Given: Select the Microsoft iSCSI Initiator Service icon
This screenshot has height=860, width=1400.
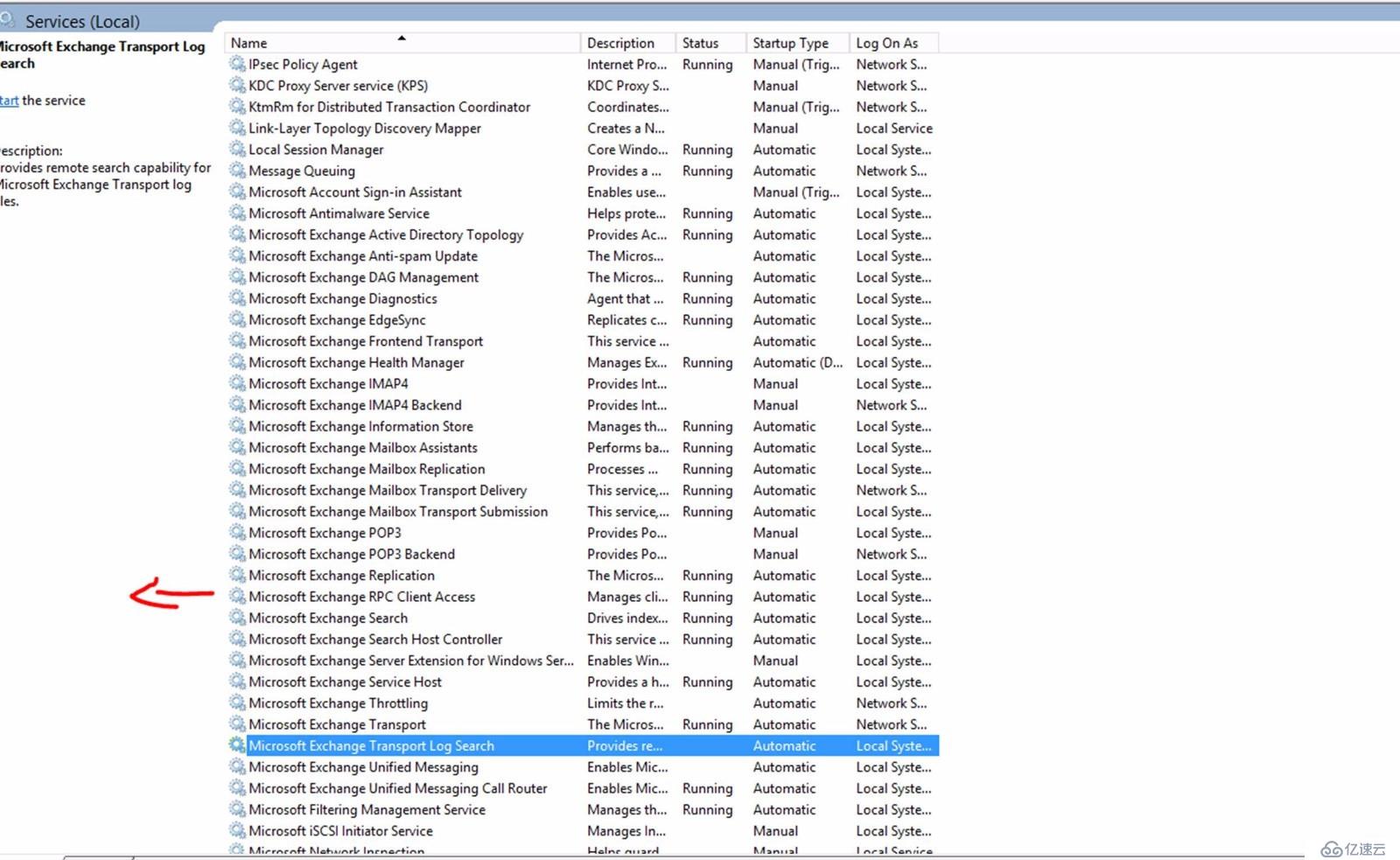Looking at the screenshot, I should [237, 830].
